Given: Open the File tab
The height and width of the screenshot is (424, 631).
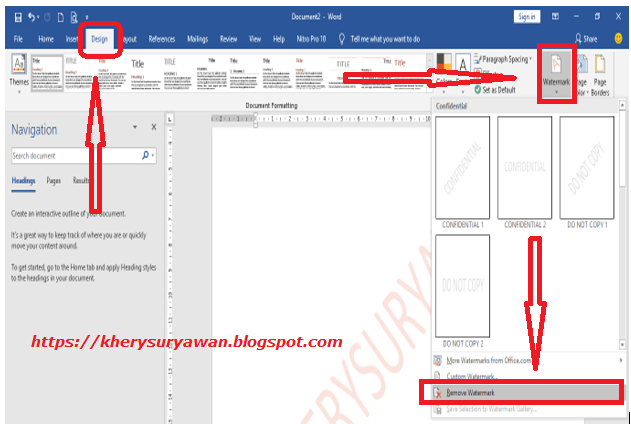Looking at the screenshot, I should click(18, 39).
